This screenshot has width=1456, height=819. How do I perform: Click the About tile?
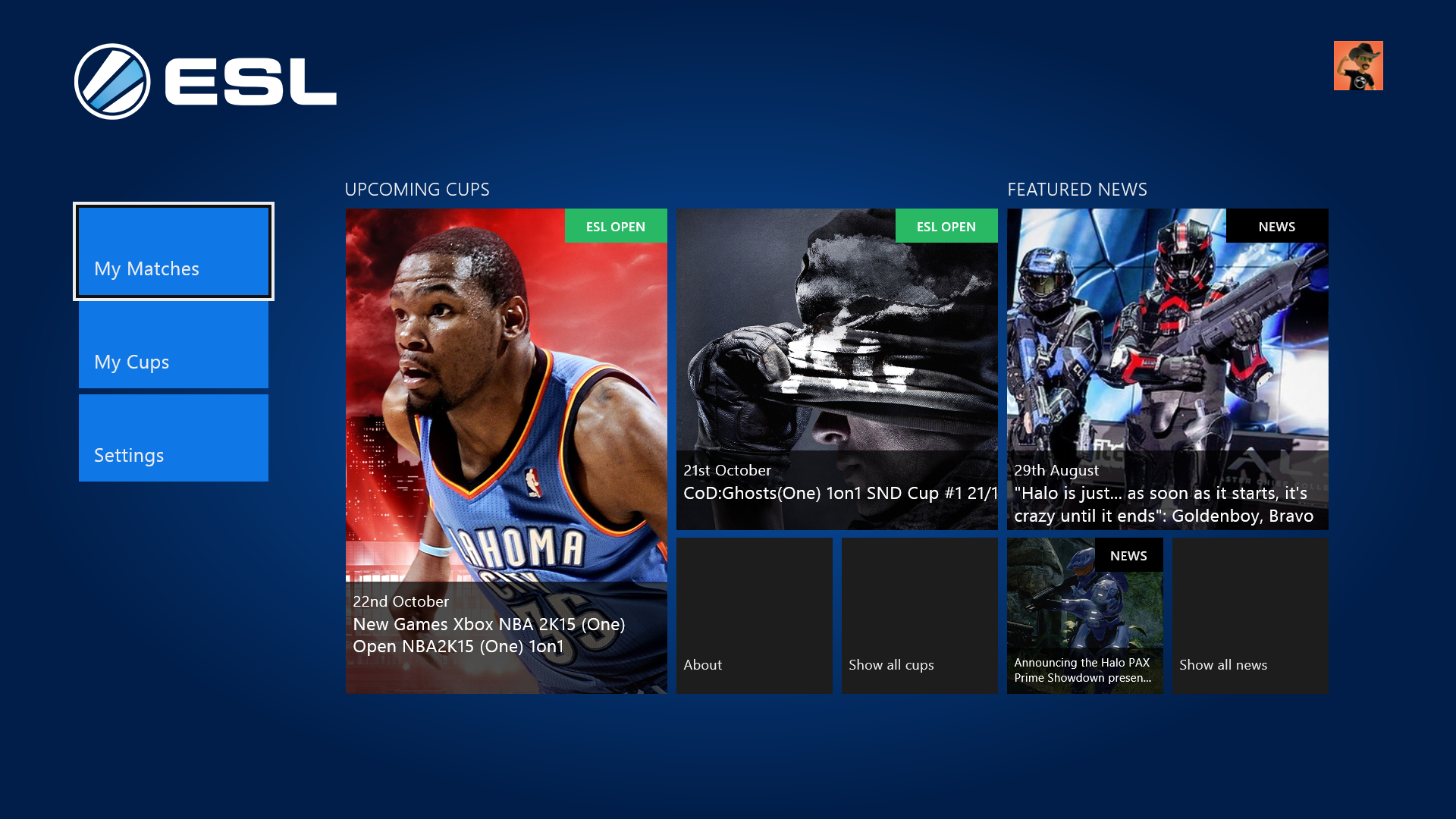754,616
